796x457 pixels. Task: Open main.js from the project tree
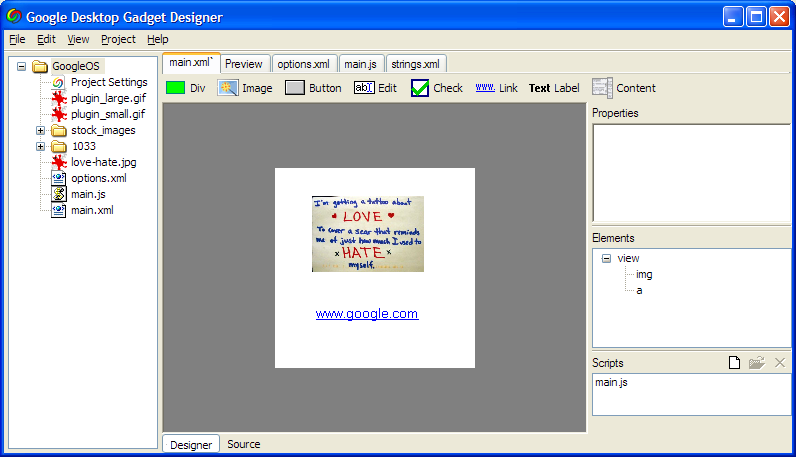(88, 194)
